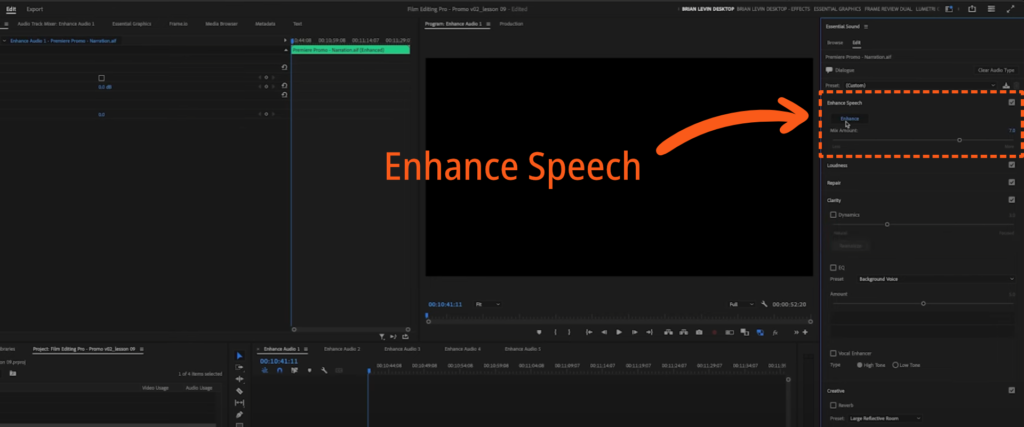Switch to Browse tab in Essential Sound
Viewport: 1024px width, 427px height.
click(x=835, y=42)
